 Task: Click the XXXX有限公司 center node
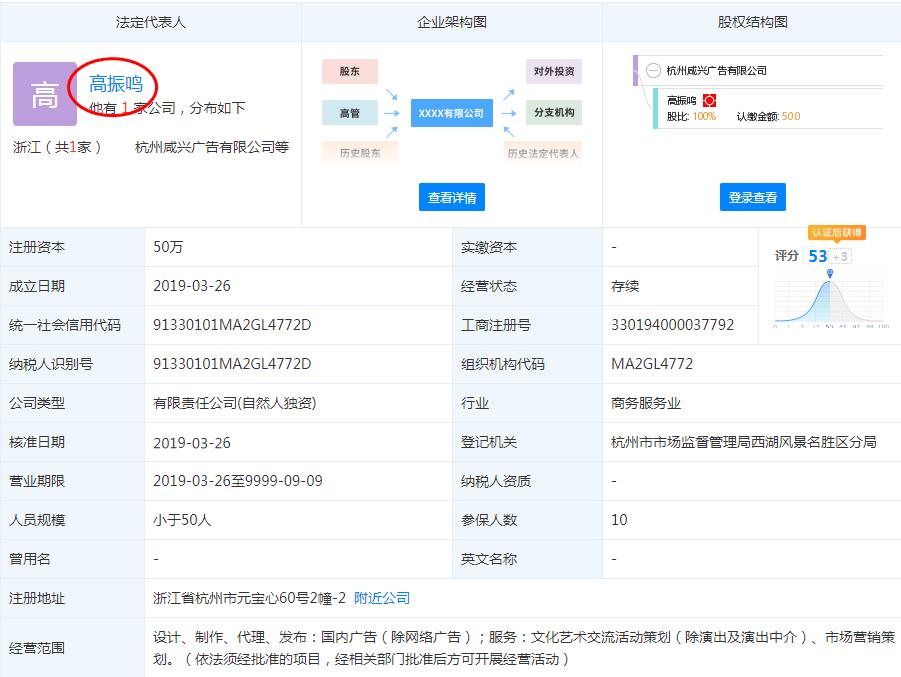point(450,113)
